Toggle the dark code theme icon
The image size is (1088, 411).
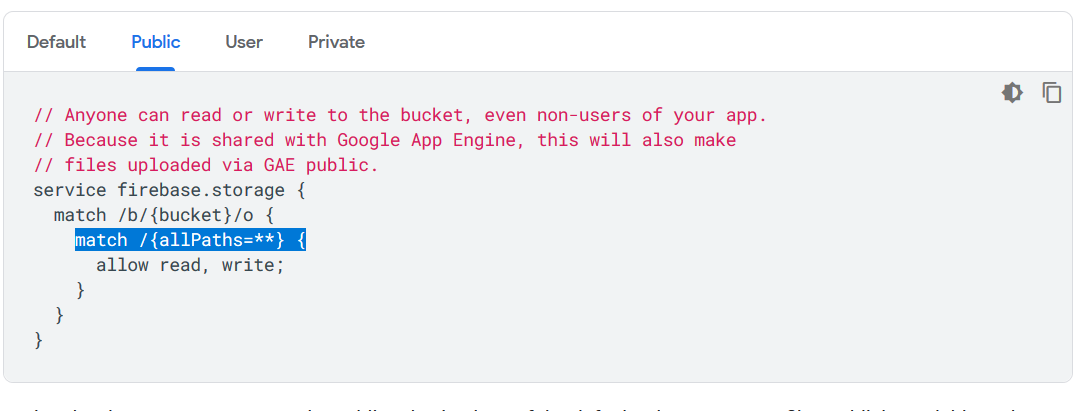tap(1012, 93)
